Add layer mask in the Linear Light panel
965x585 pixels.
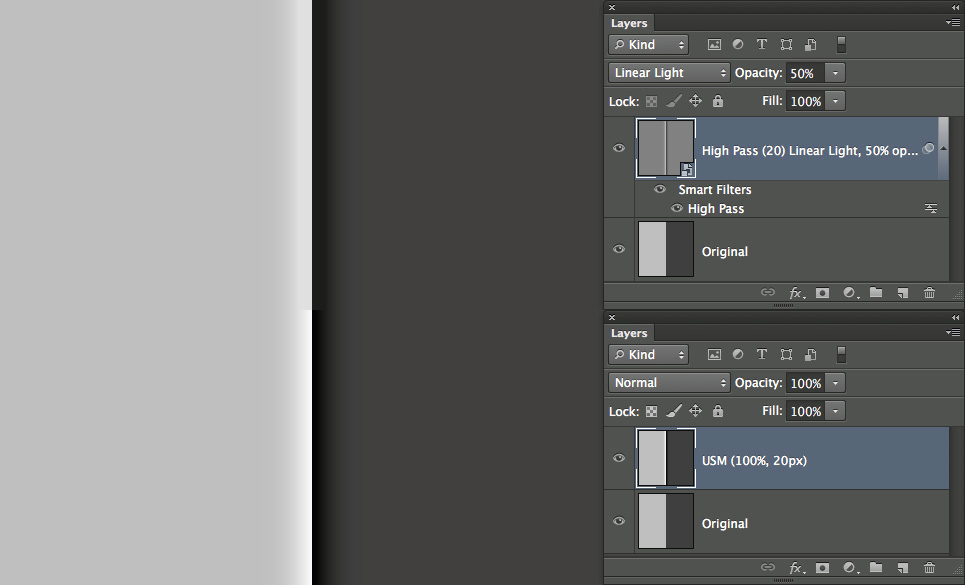(x=822, y=293)
